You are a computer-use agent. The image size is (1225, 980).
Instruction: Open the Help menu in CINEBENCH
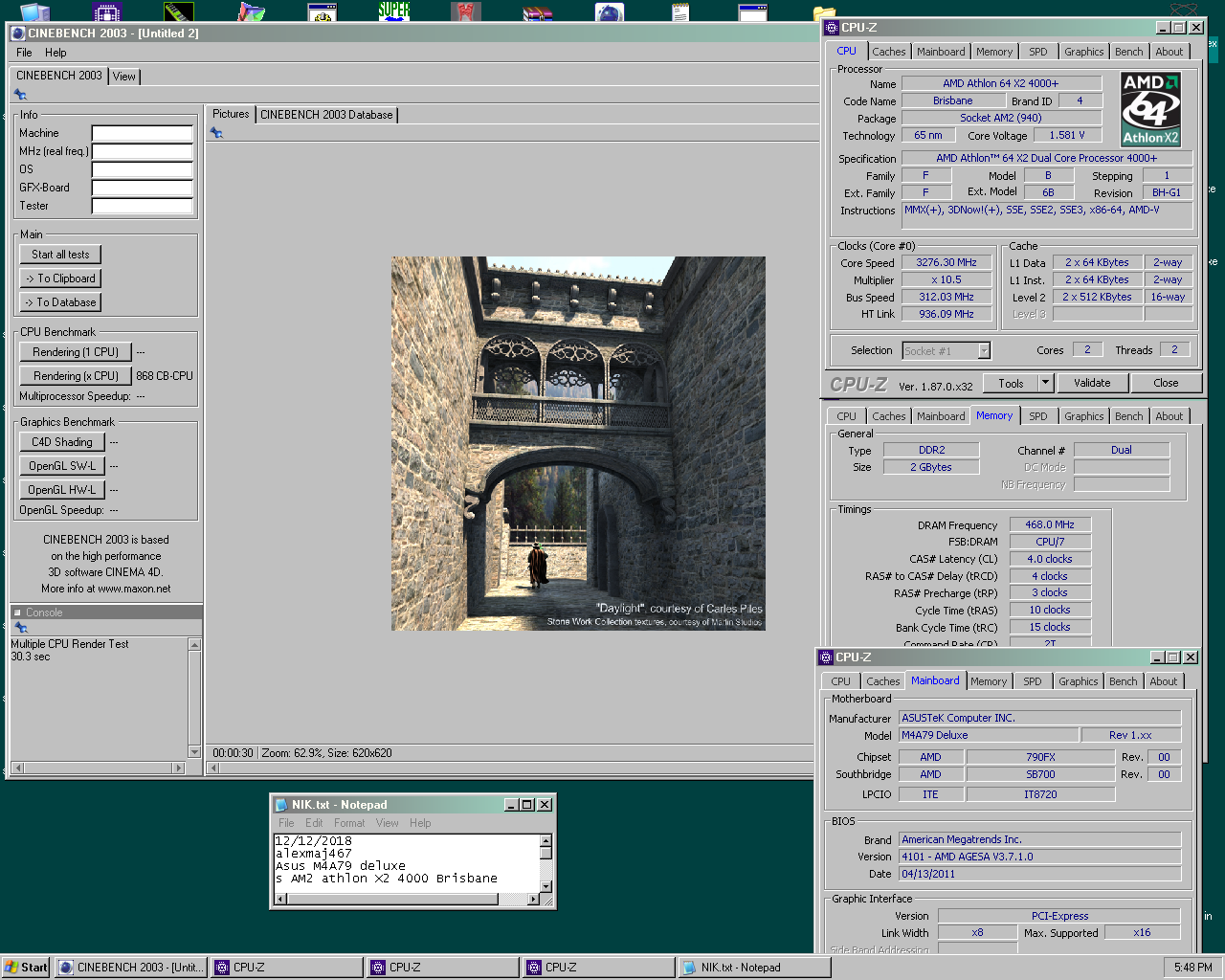[x=56, y=53]
